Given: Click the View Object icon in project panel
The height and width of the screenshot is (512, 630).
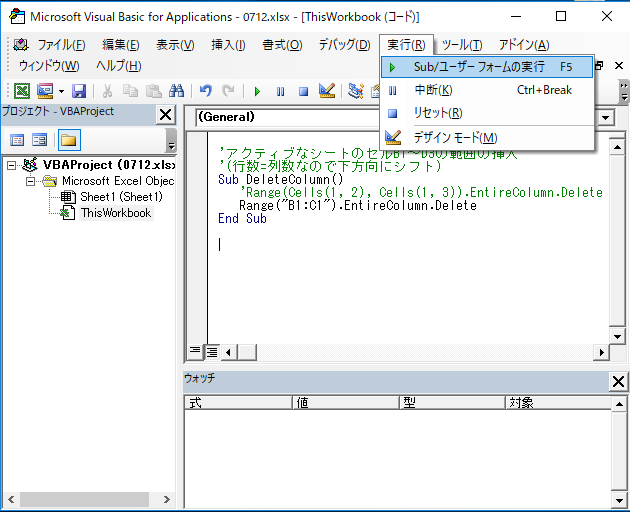Looking at the screenshot, I should (x=39, y=140).
